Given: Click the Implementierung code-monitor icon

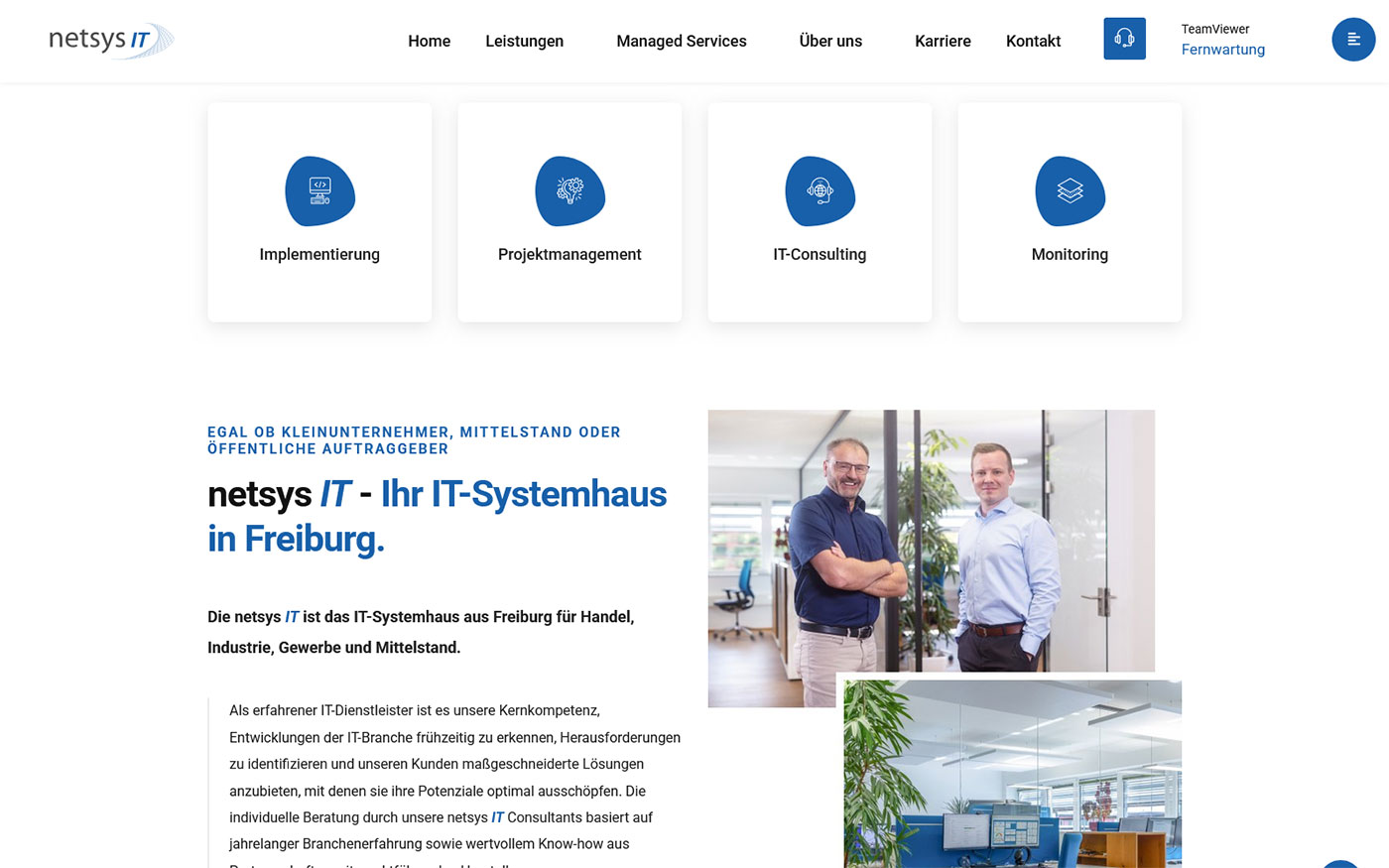Looking at the screenshot, I should click(x=319, y=190).
